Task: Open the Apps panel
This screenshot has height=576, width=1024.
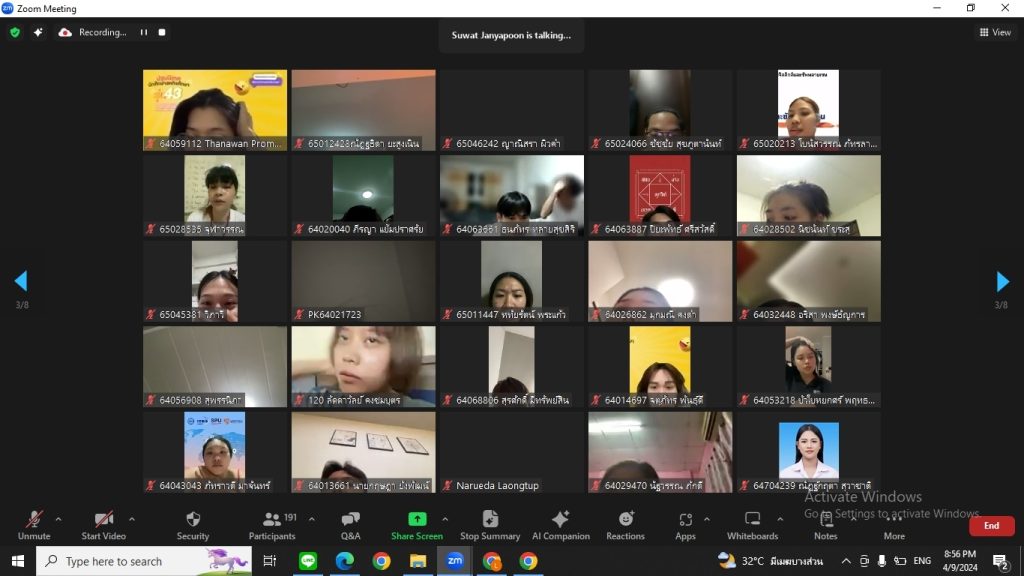Action: 685,525
